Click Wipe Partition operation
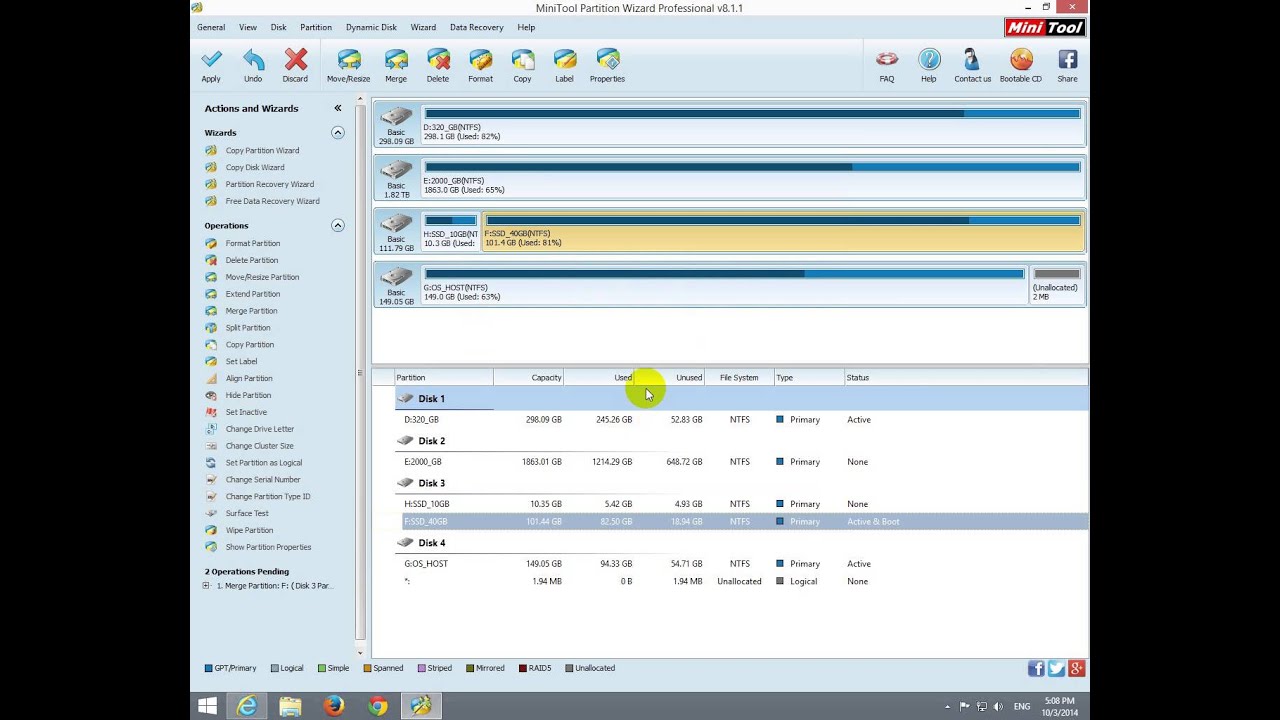The image size is (1280, 720). tap(249, 530)
